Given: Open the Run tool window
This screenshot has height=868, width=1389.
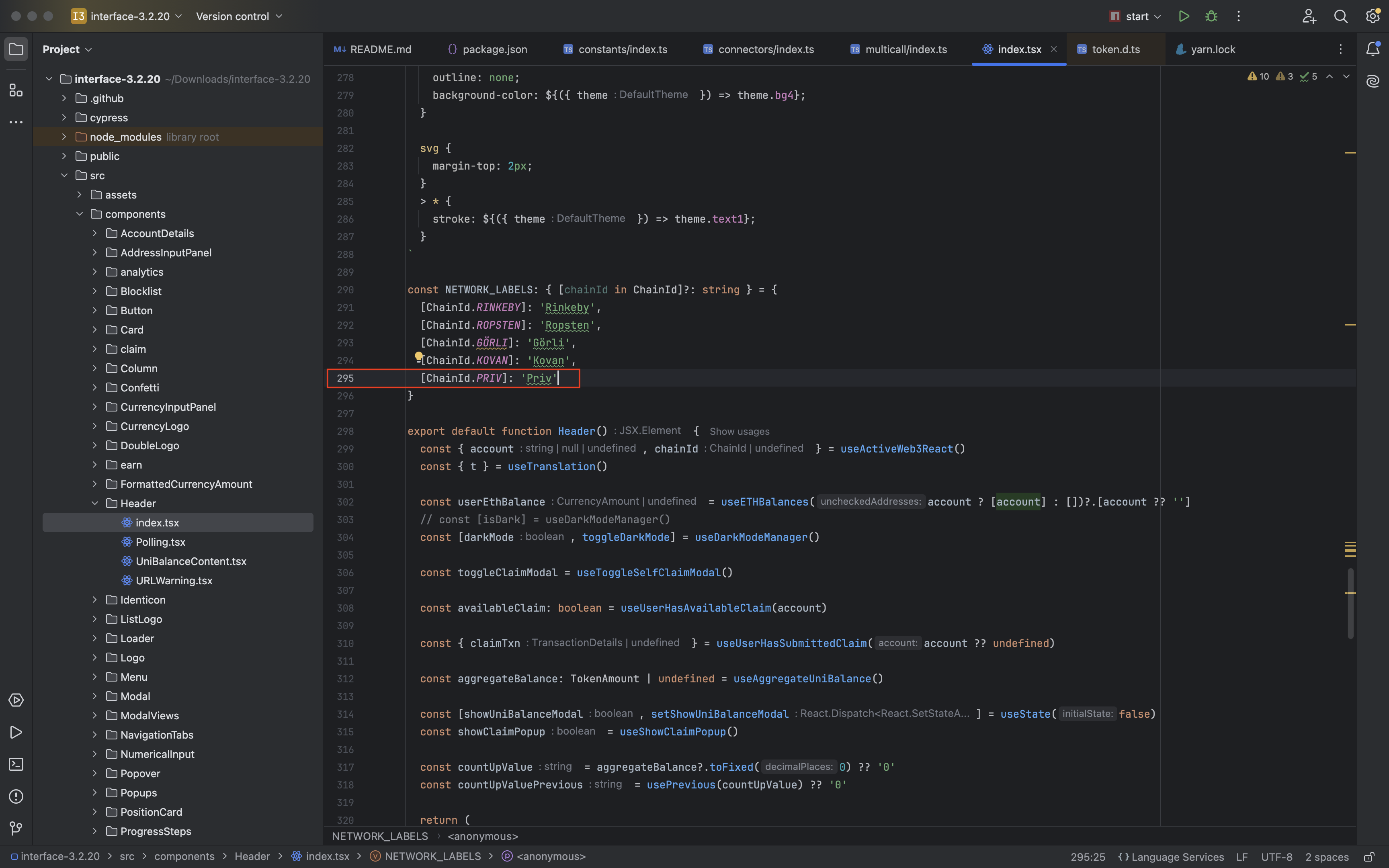Looking at the screenshot, I should click(16, 732).
